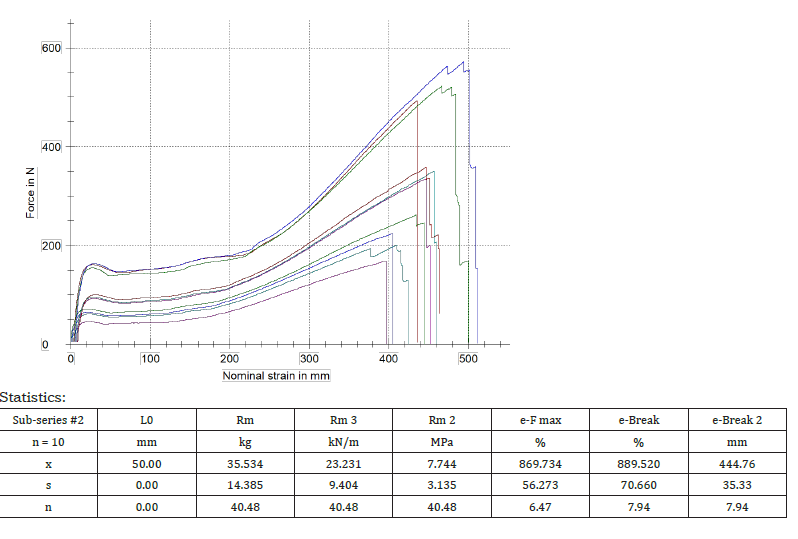The height and width of the screenshot is (539, 798).
Task: Click the 500 tick label on strain axis
Action: click(468, 358)
